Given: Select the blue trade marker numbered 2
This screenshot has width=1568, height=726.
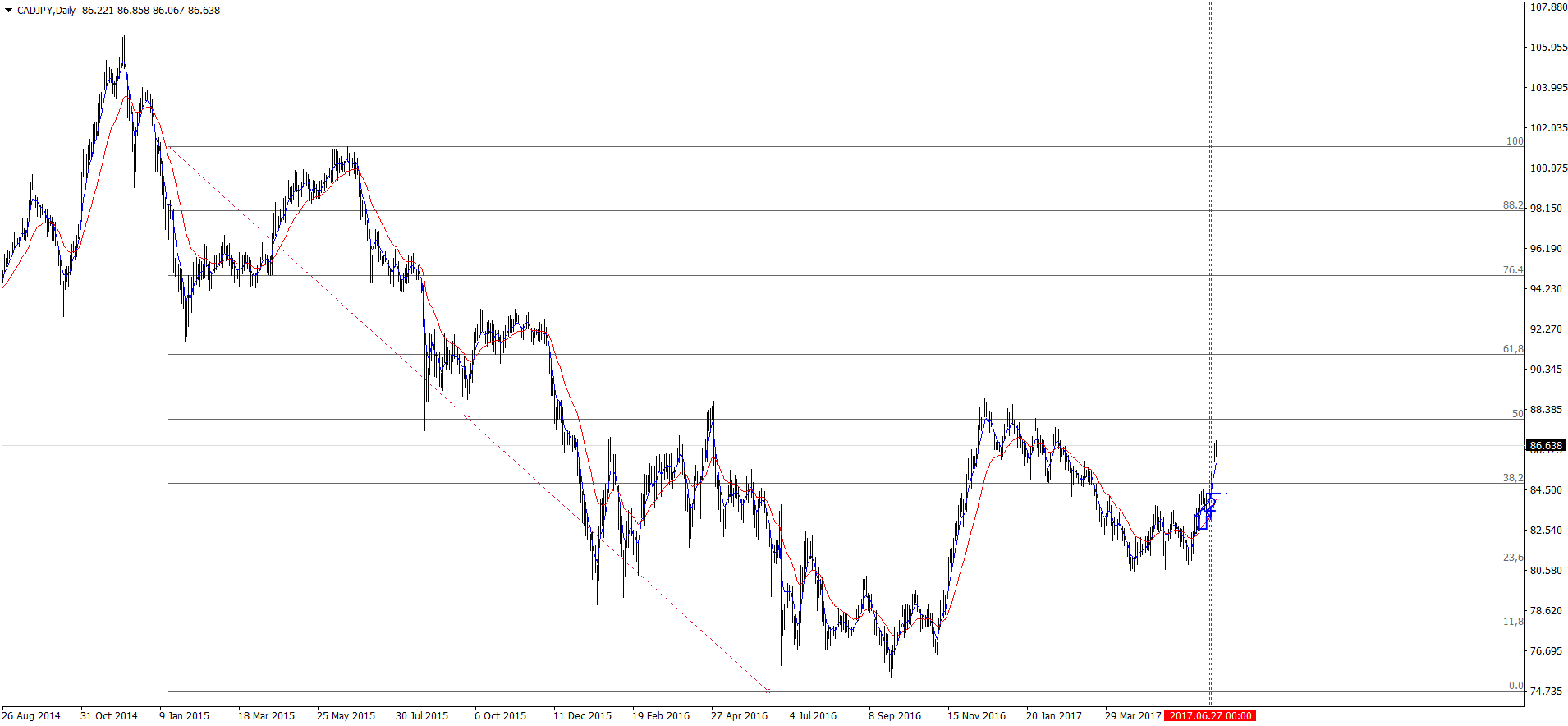Looking at the screenshot, I should pos(1213,503).
